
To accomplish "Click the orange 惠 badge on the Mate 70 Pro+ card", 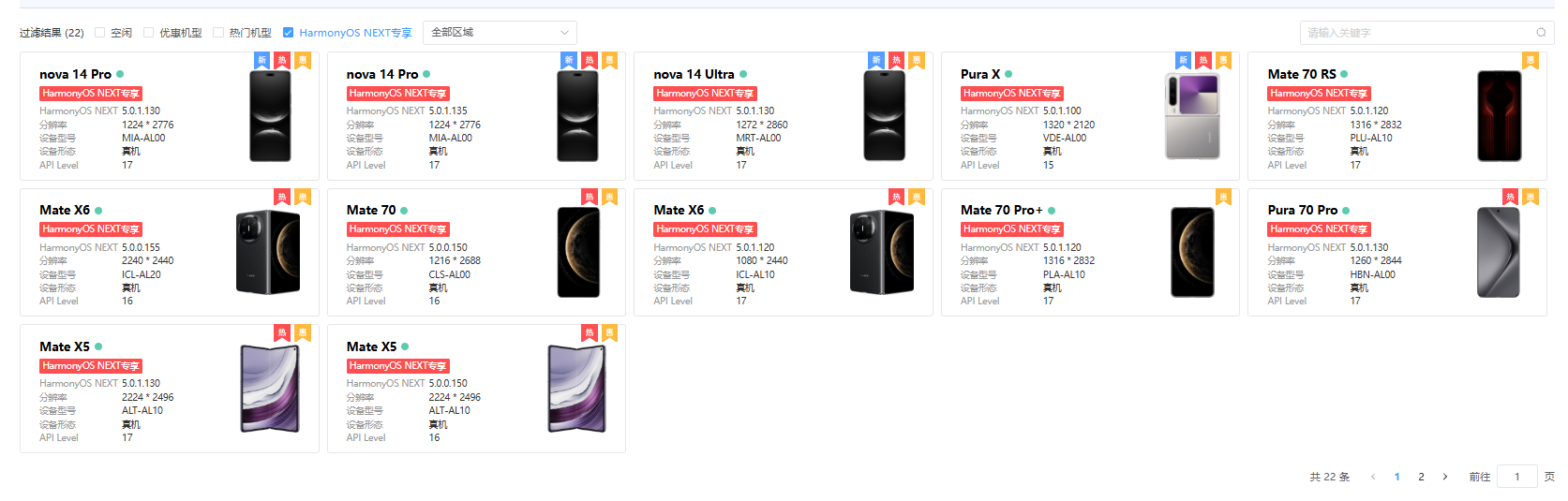I will click(x=1223, y=198).
